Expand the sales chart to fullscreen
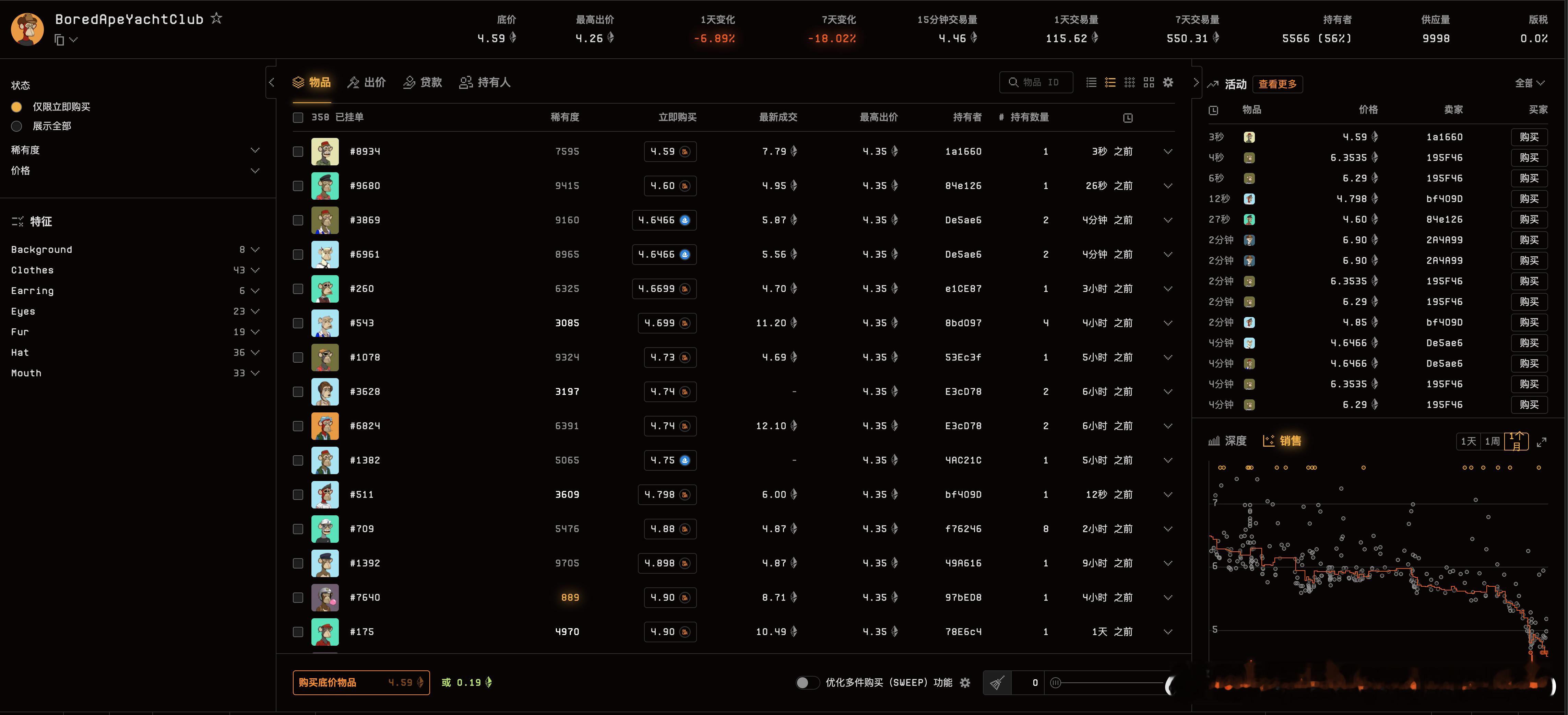The width and height of the screenshot is (1568, 715). pyautogui.click(x=1541, y=442)
